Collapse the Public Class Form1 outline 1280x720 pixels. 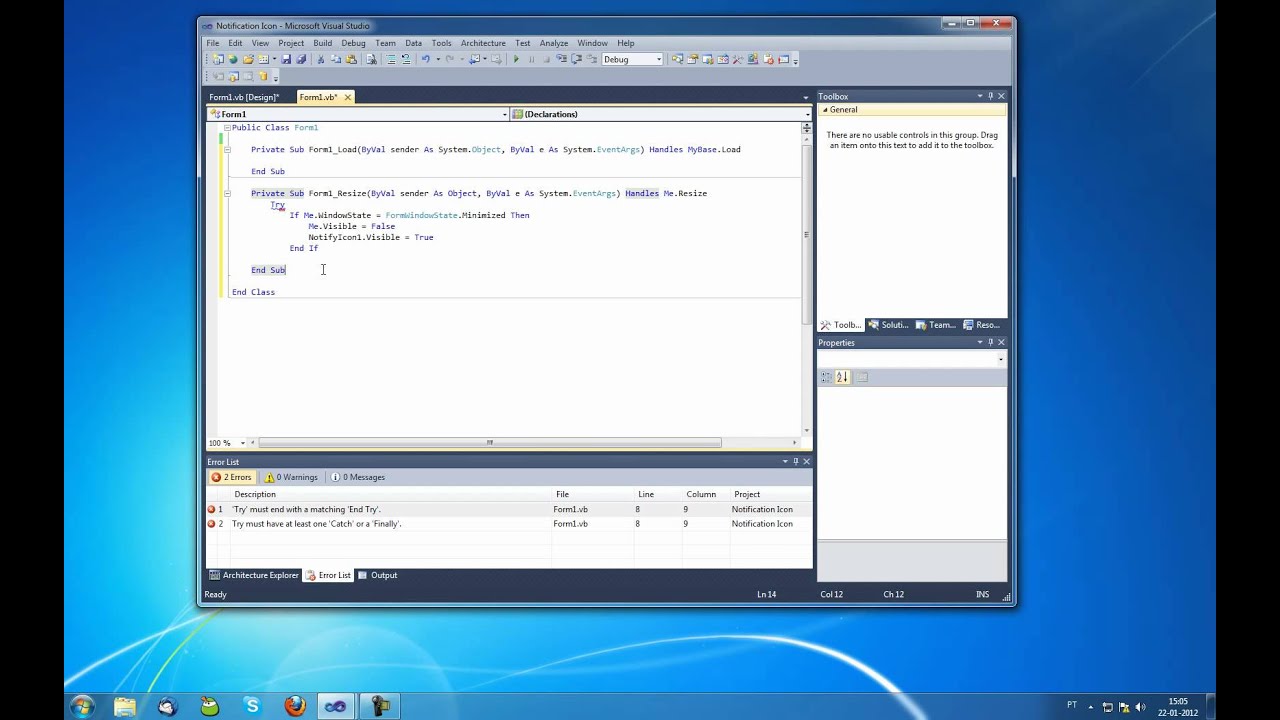[x=227, y=128]
